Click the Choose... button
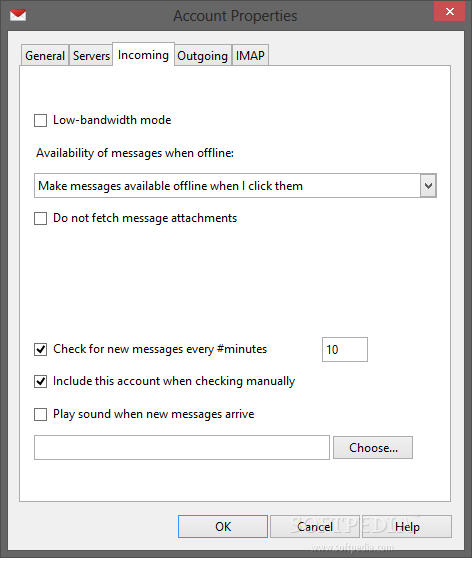Image resolution: width=472 pixels, height=566 pixels. click(373, 448)
